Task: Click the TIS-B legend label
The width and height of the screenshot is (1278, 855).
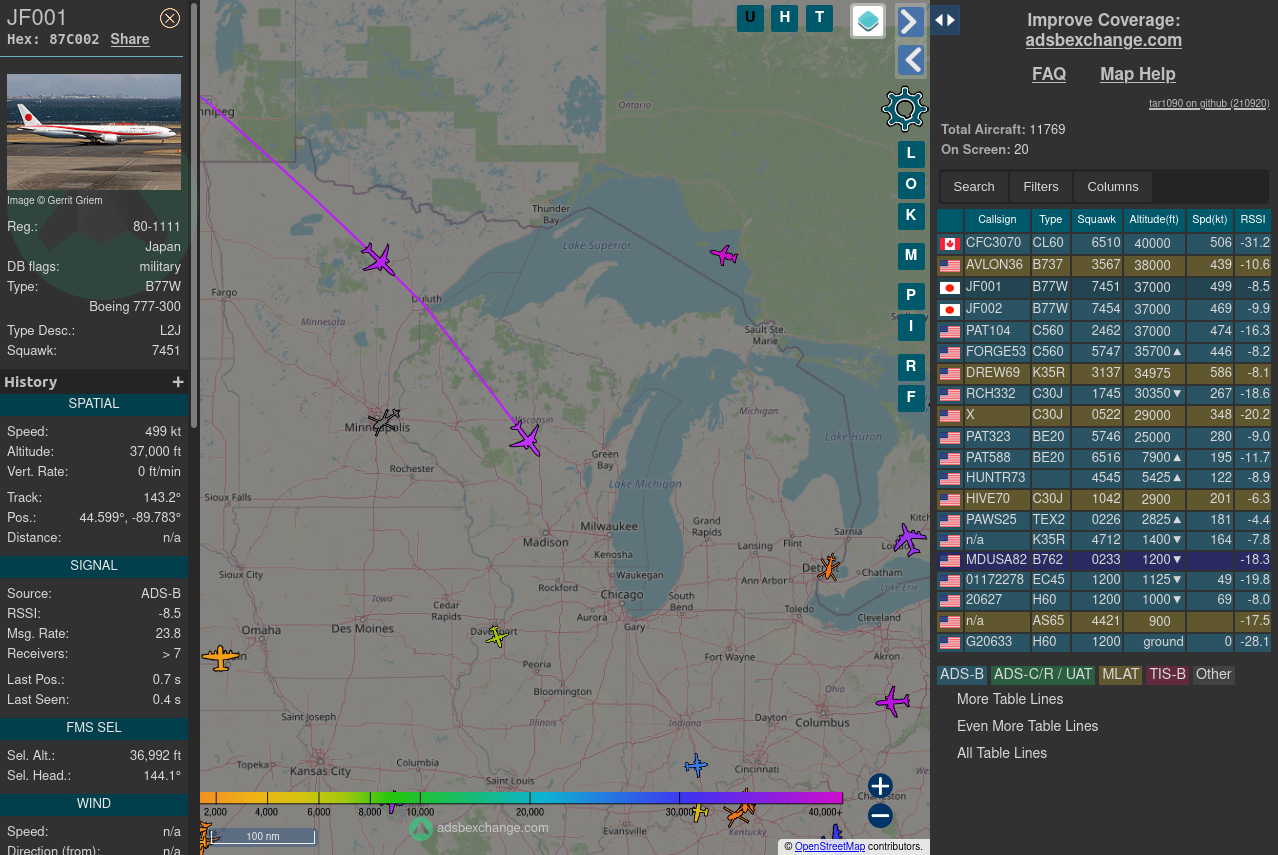Action: [x=1168, y=675]
